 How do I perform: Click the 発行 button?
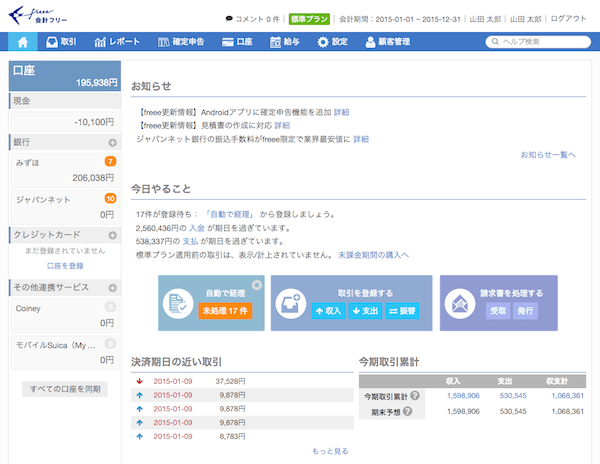[x=525, y=311]
